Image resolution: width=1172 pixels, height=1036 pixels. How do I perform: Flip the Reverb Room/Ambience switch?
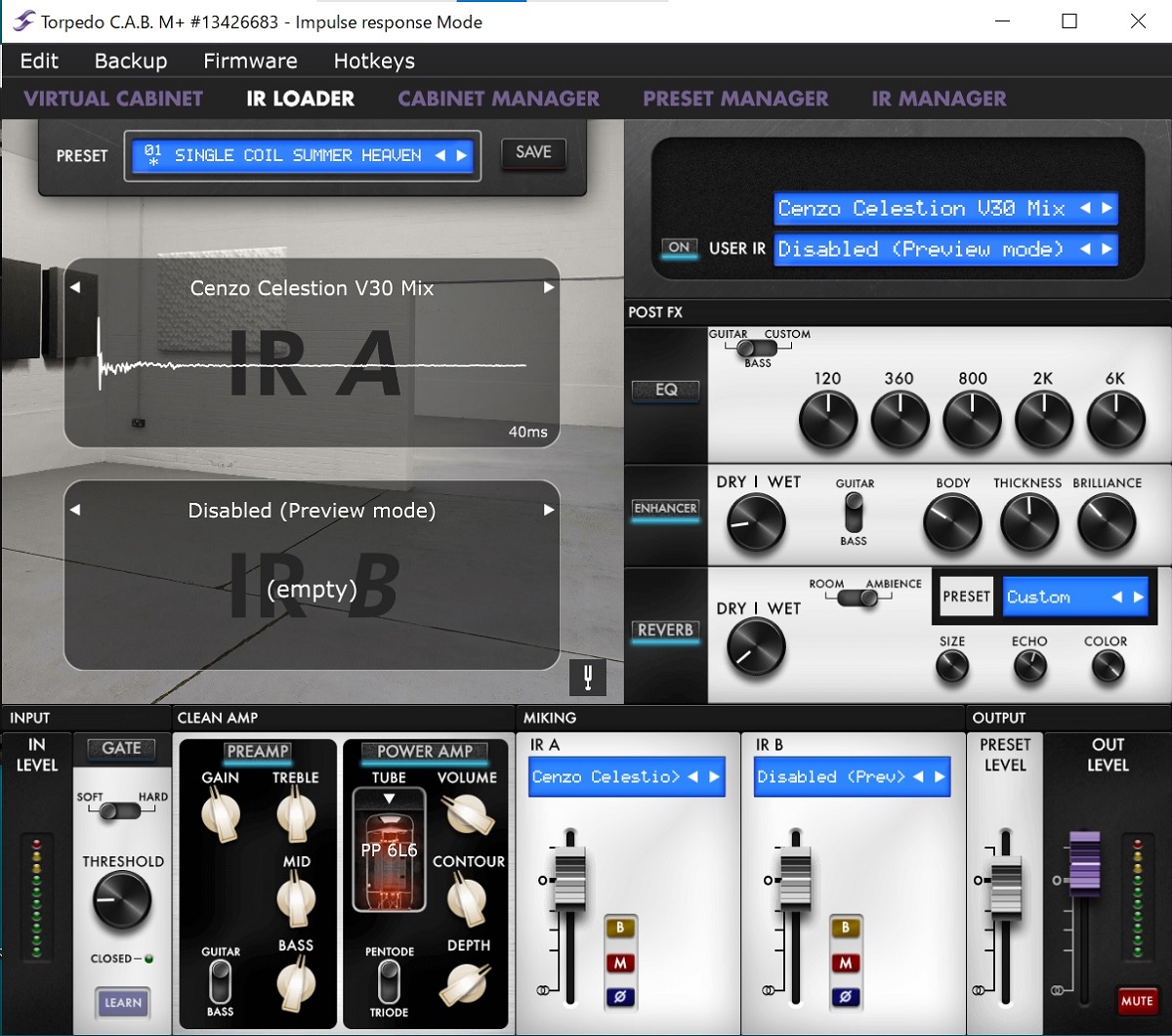point(857,598)
